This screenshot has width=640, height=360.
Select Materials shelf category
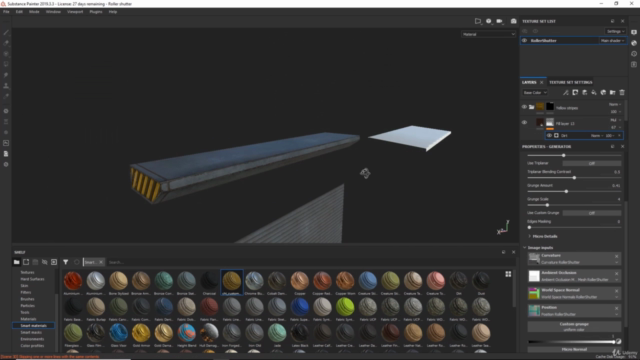(29, 319)
